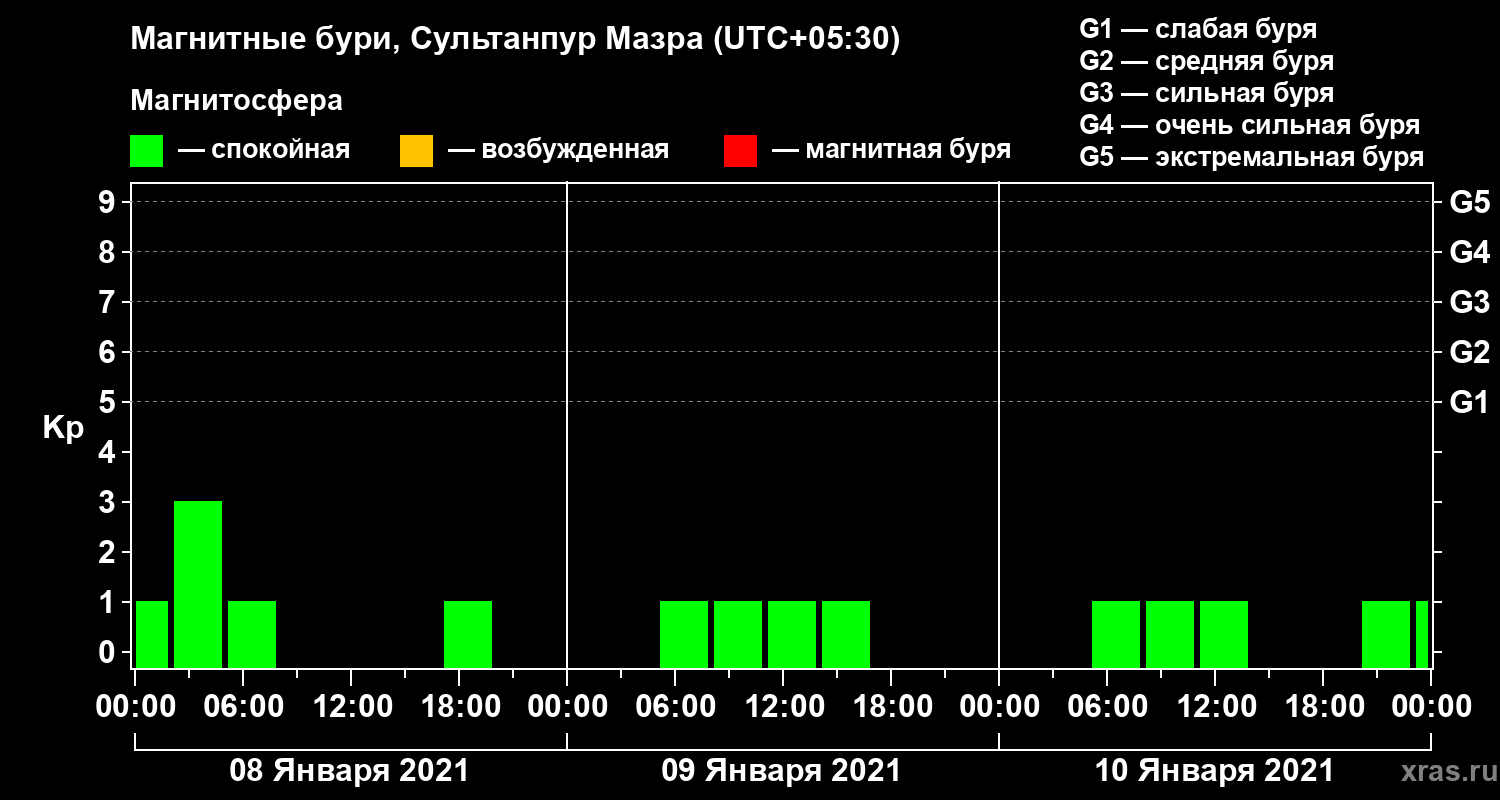
Task: Click the 09 January bar above the 15:00 tick
Action: [x=846, y=634]
